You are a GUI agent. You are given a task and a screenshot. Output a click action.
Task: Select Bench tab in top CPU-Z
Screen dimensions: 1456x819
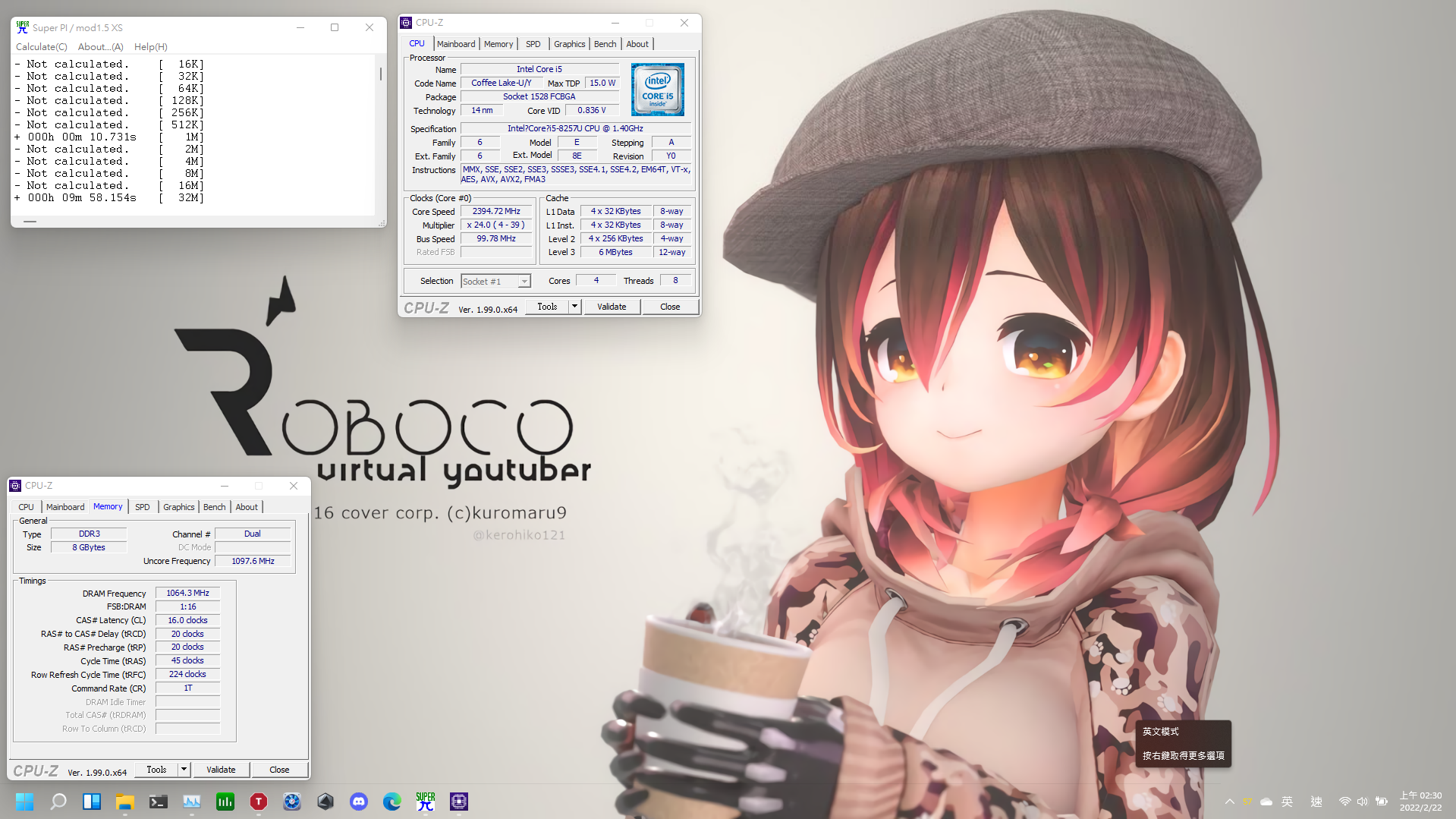605,44
